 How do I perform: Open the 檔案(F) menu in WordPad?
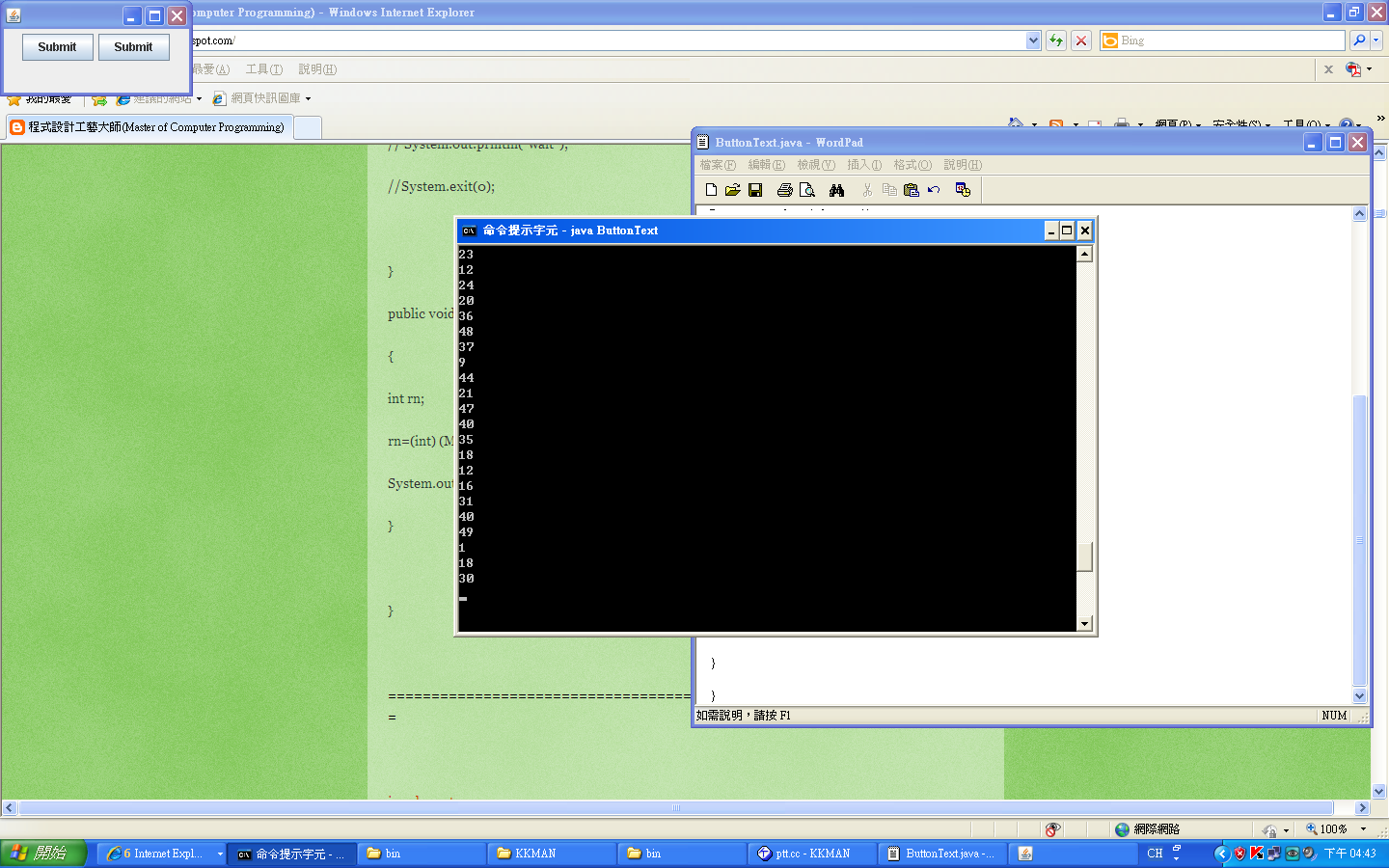coord(718,165)
